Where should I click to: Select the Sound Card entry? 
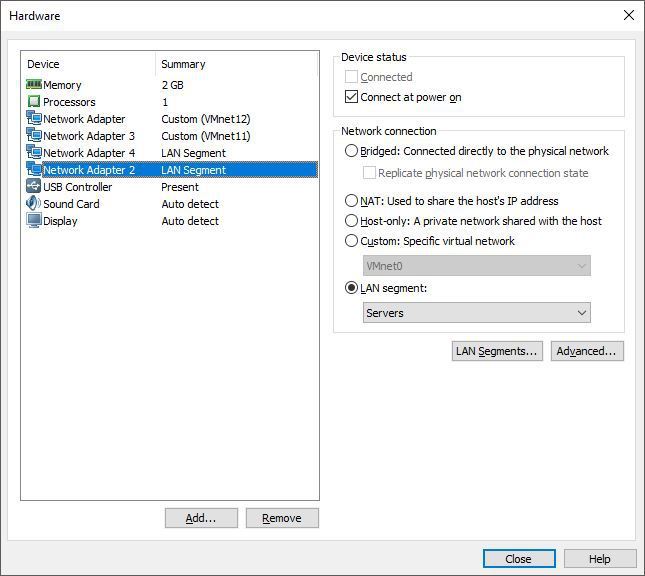click(x=71, y=204)
